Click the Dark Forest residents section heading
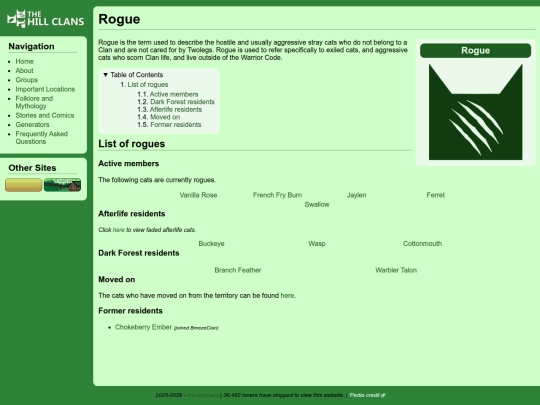 [x=139, y=253]
